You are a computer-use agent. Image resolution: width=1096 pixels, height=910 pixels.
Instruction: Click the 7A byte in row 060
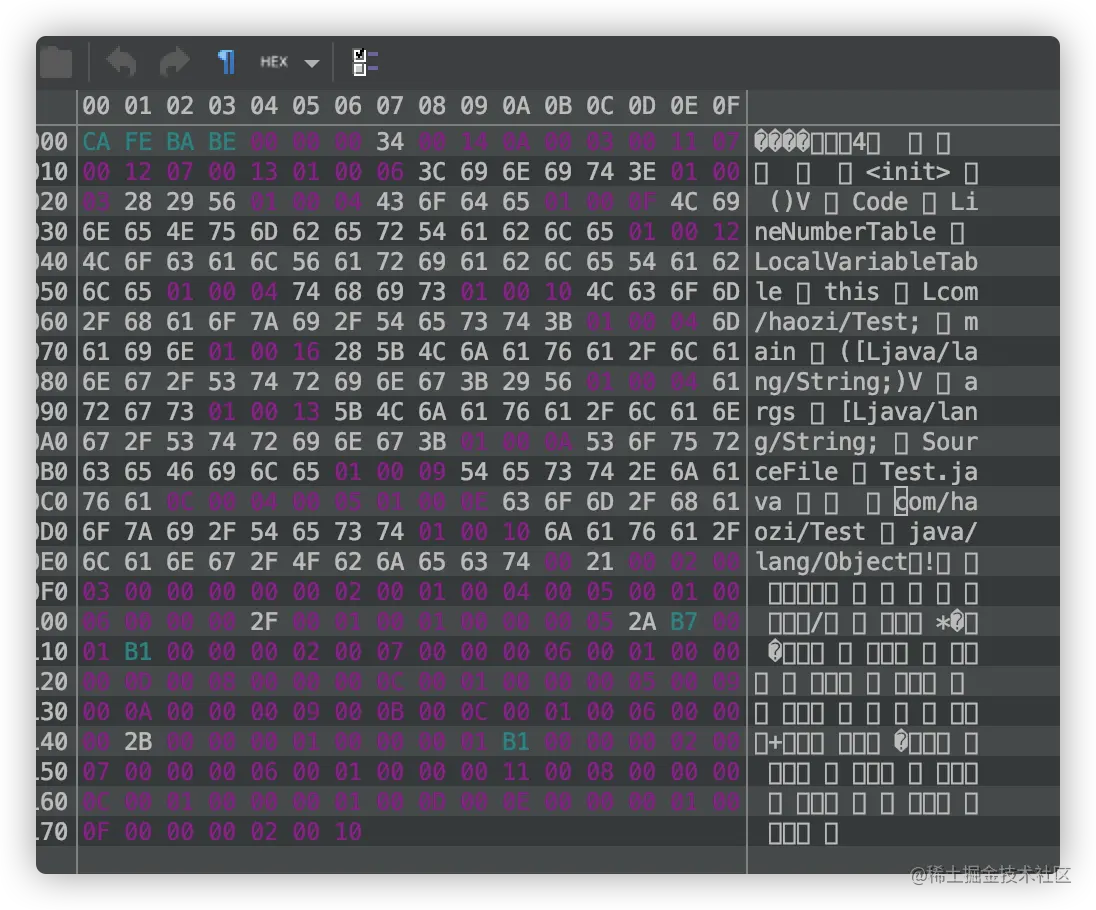tap(264, 322)
